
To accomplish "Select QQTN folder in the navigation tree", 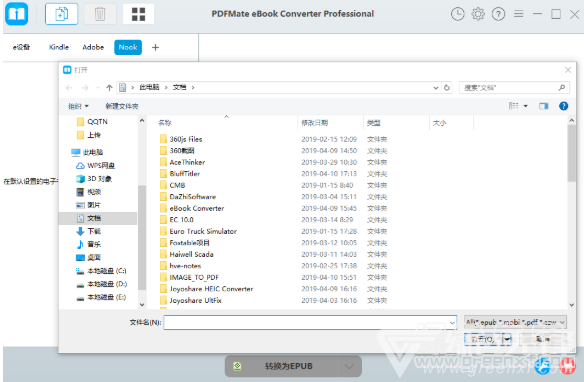I will (x=92, y=122).
